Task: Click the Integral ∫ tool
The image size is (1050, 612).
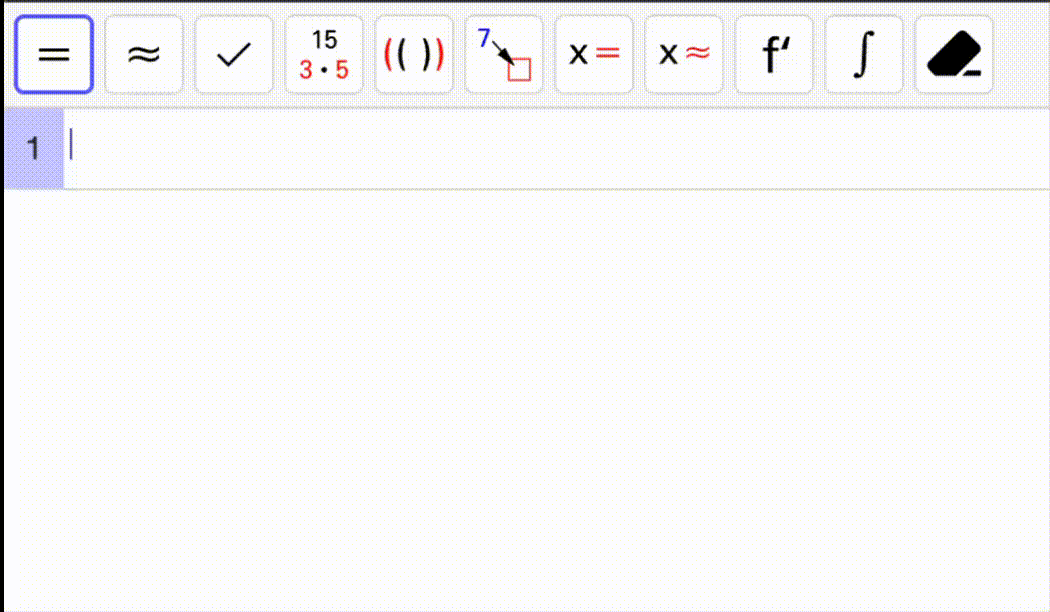Action: tap(864, 55)
